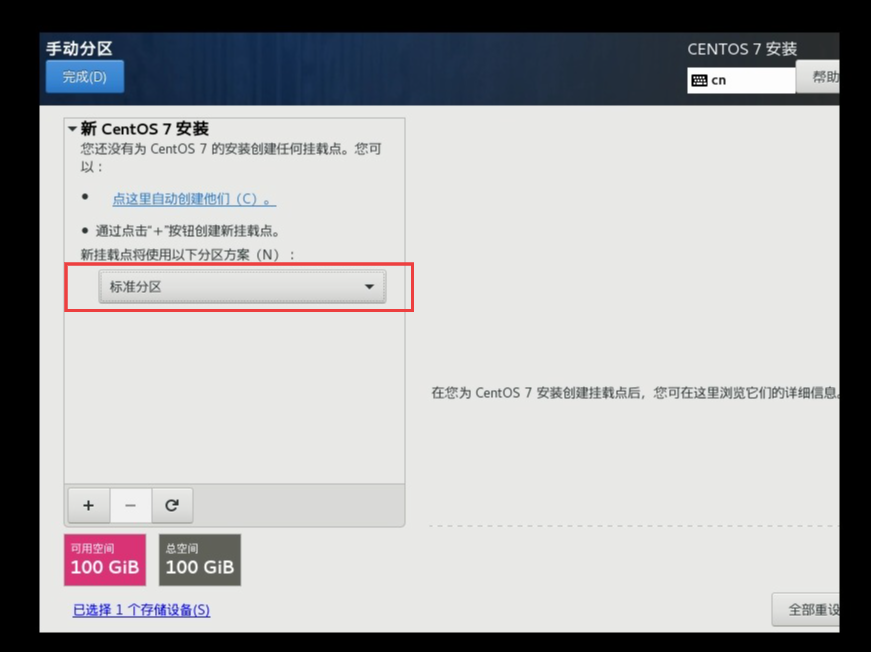Click the 完成(D) done button

click(x=84, y=77)
